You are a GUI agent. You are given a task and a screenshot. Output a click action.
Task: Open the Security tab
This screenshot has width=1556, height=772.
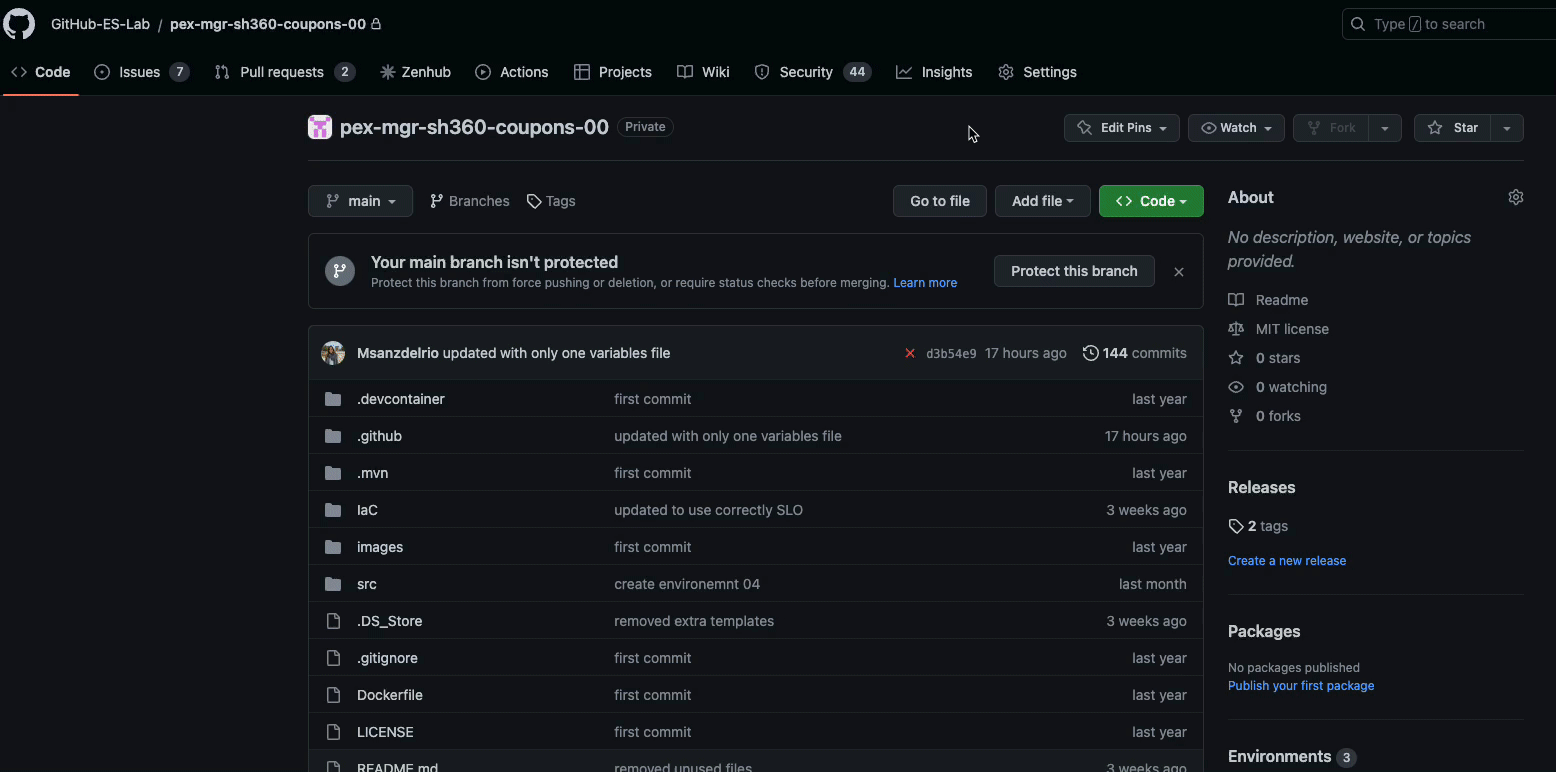pos(812,72)
